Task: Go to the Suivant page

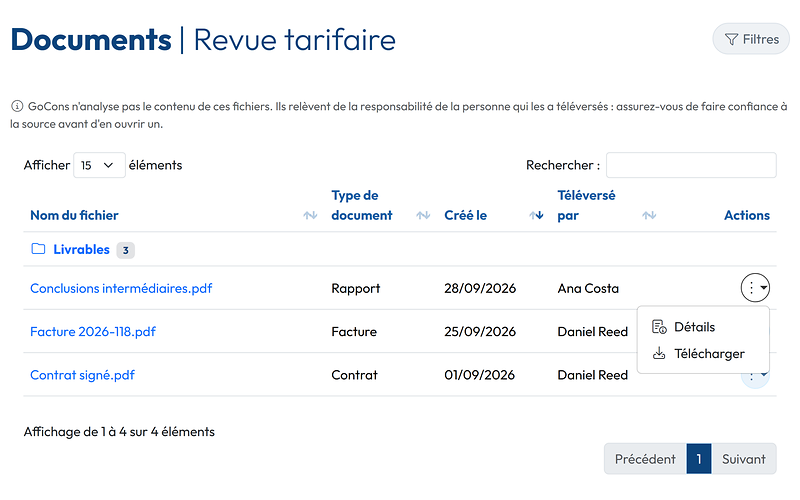Action: 744,459
